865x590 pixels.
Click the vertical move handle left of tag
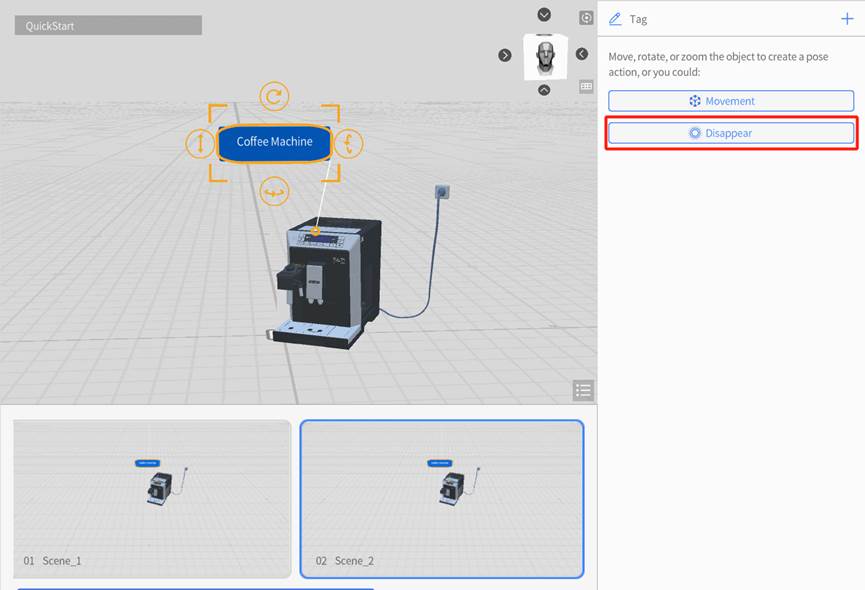(x=200, y=143)
